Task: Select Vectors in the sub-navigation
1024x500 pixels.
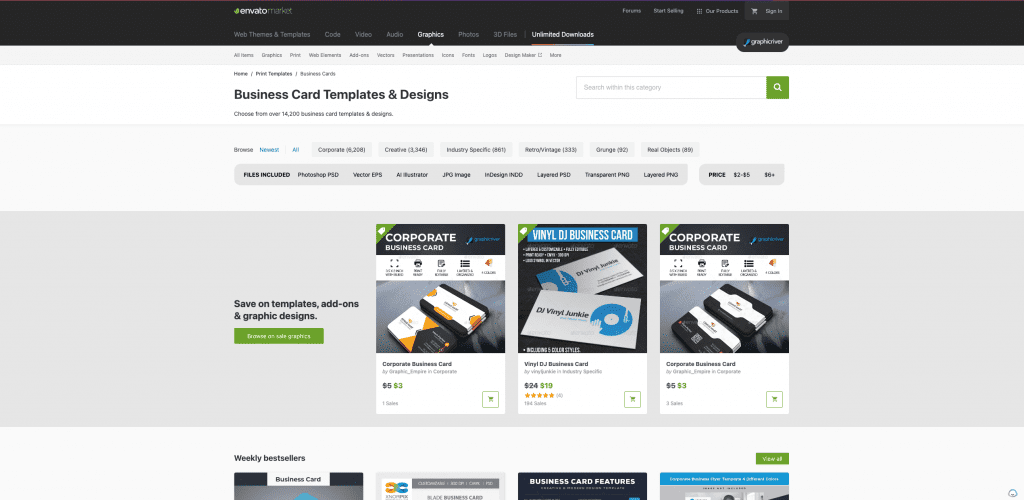Action: click(x=385, y=55)
